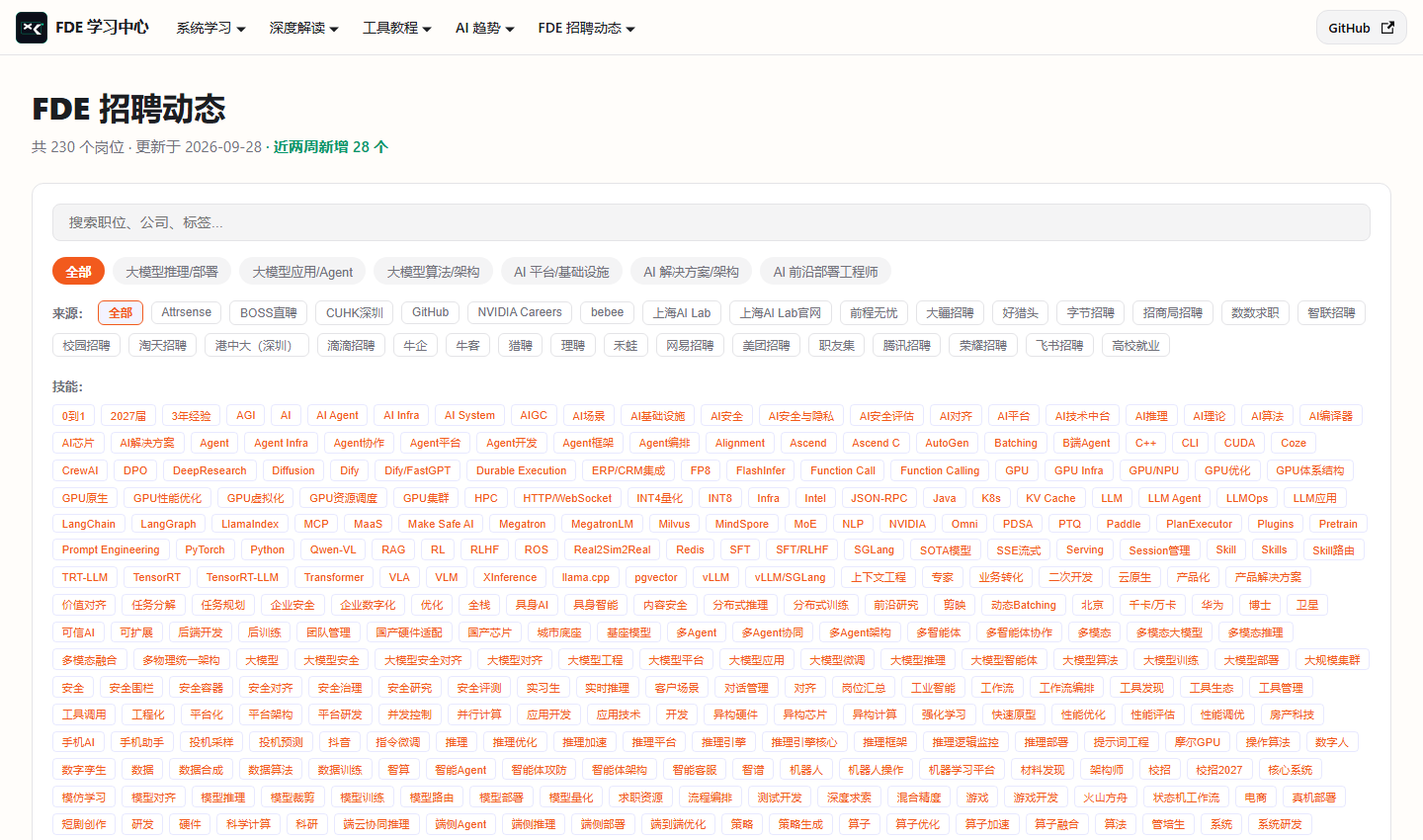This screenshot has width=1423, height=840.
Task: Click the FDE 学习中心 logo icon
Action: click(32, 28)
